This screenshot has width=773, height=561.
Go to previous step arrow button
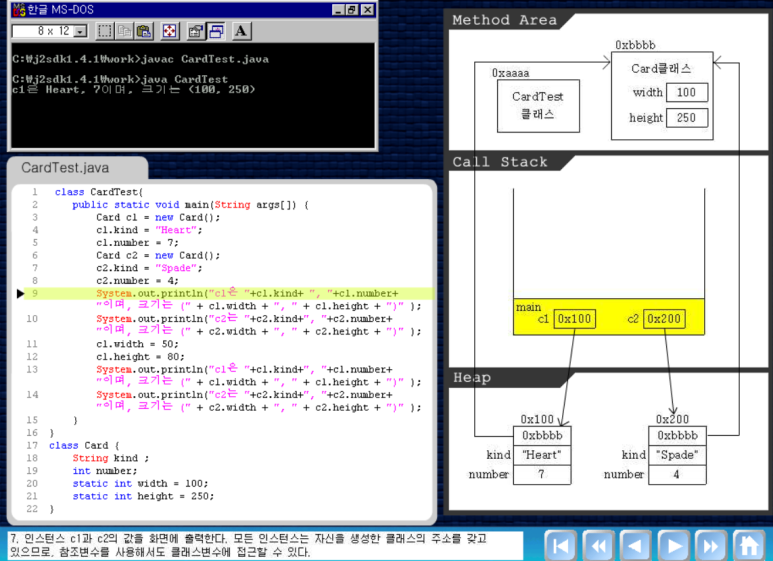(636, 545)
